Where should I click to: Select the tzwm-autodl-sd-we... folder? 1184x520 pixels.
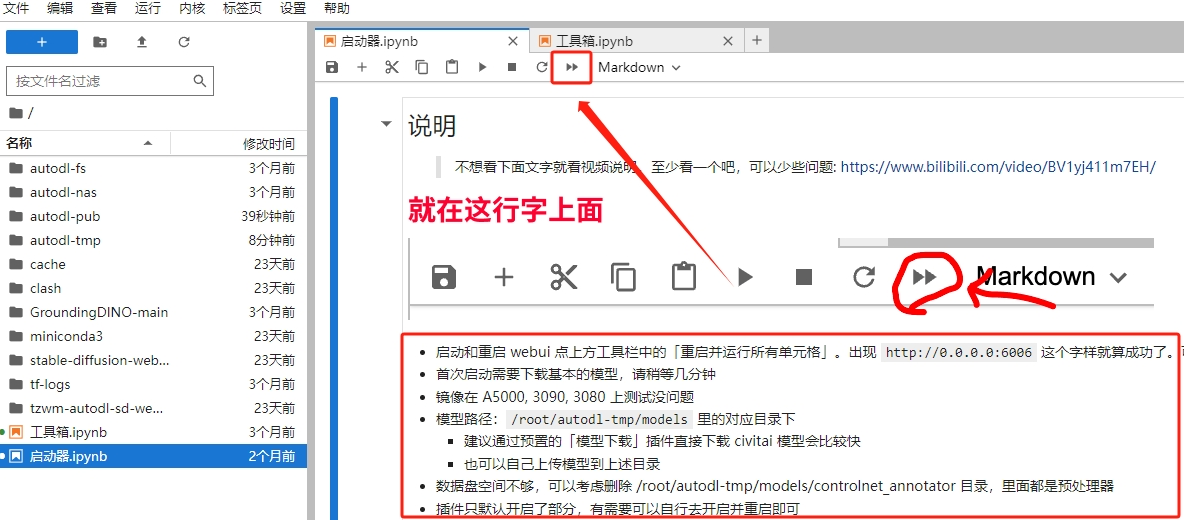tap(153, 408)
